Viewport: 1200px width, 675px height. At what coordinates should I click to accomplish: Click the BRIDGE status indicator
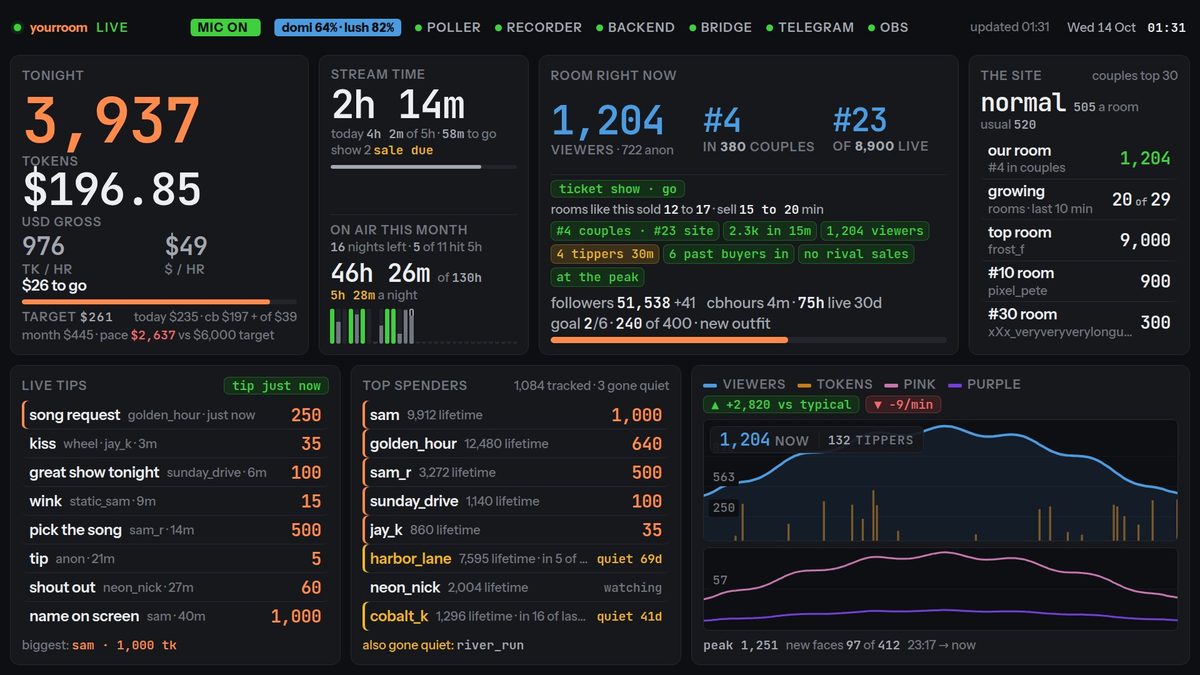(719, 27)
